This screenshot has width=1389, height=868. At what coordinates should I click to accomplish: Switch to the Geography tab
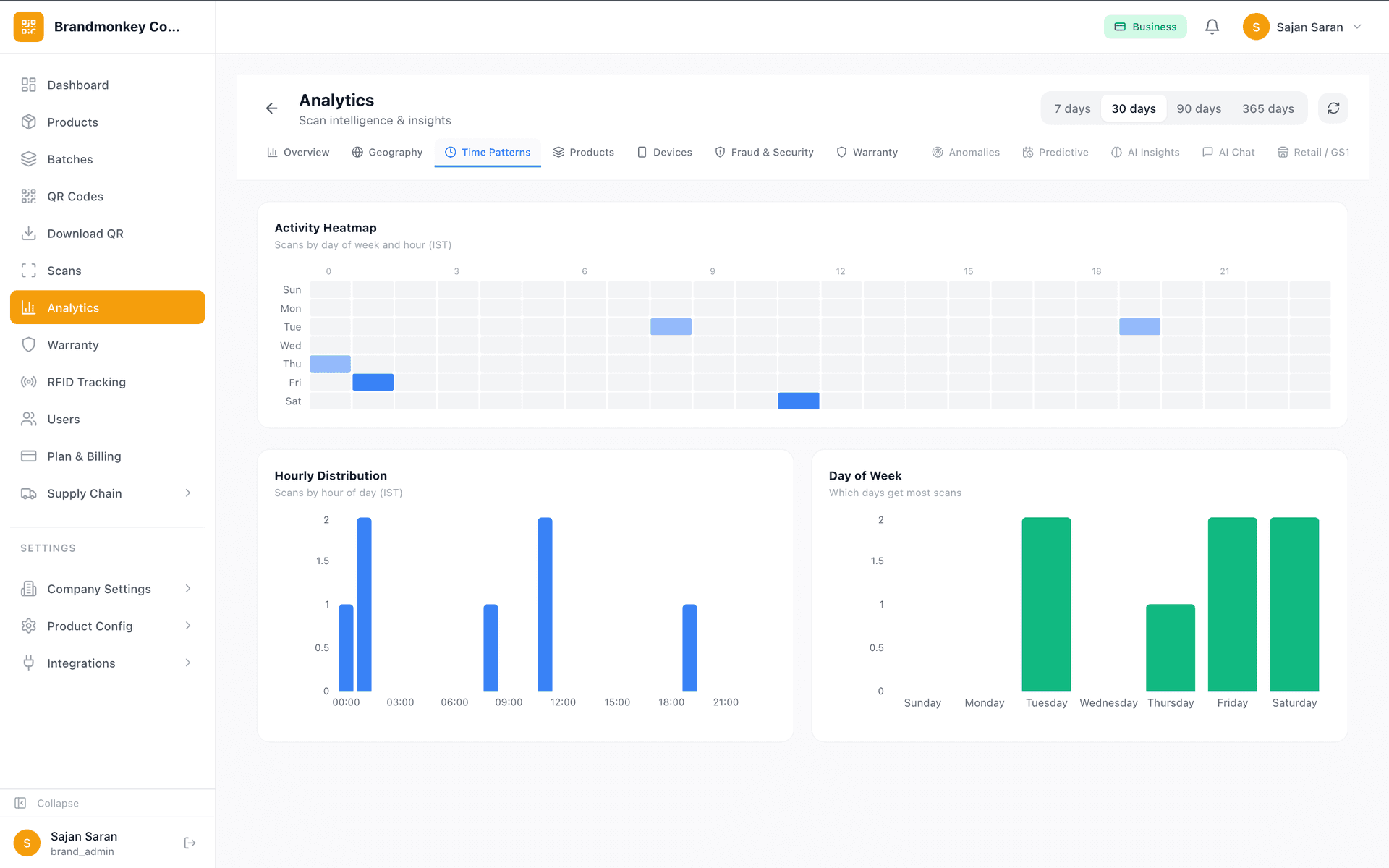(x=387, y=152)
